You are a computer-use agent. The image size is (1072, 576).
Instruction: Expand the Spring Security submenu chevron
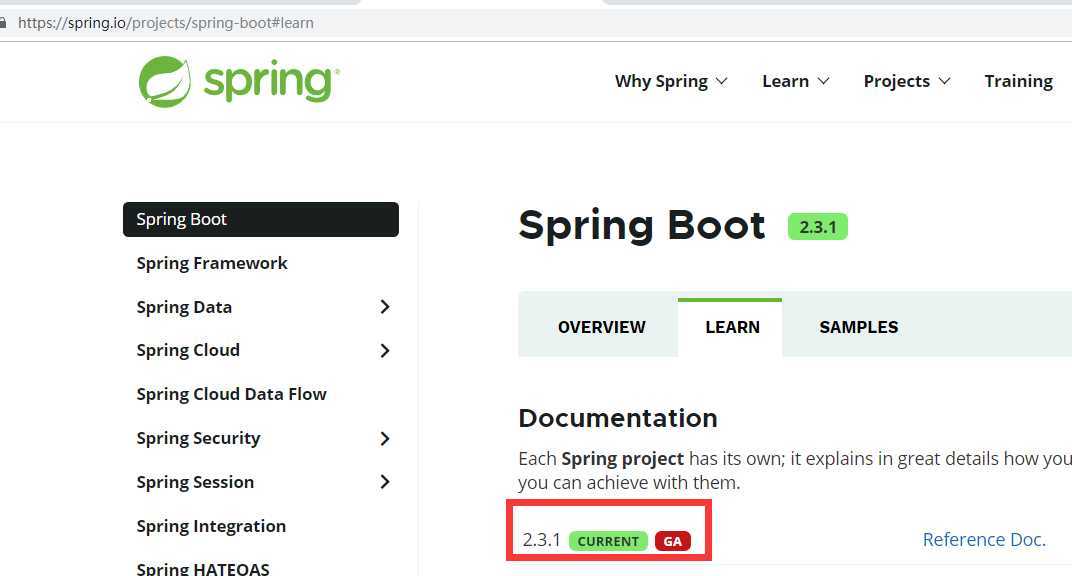385,439
